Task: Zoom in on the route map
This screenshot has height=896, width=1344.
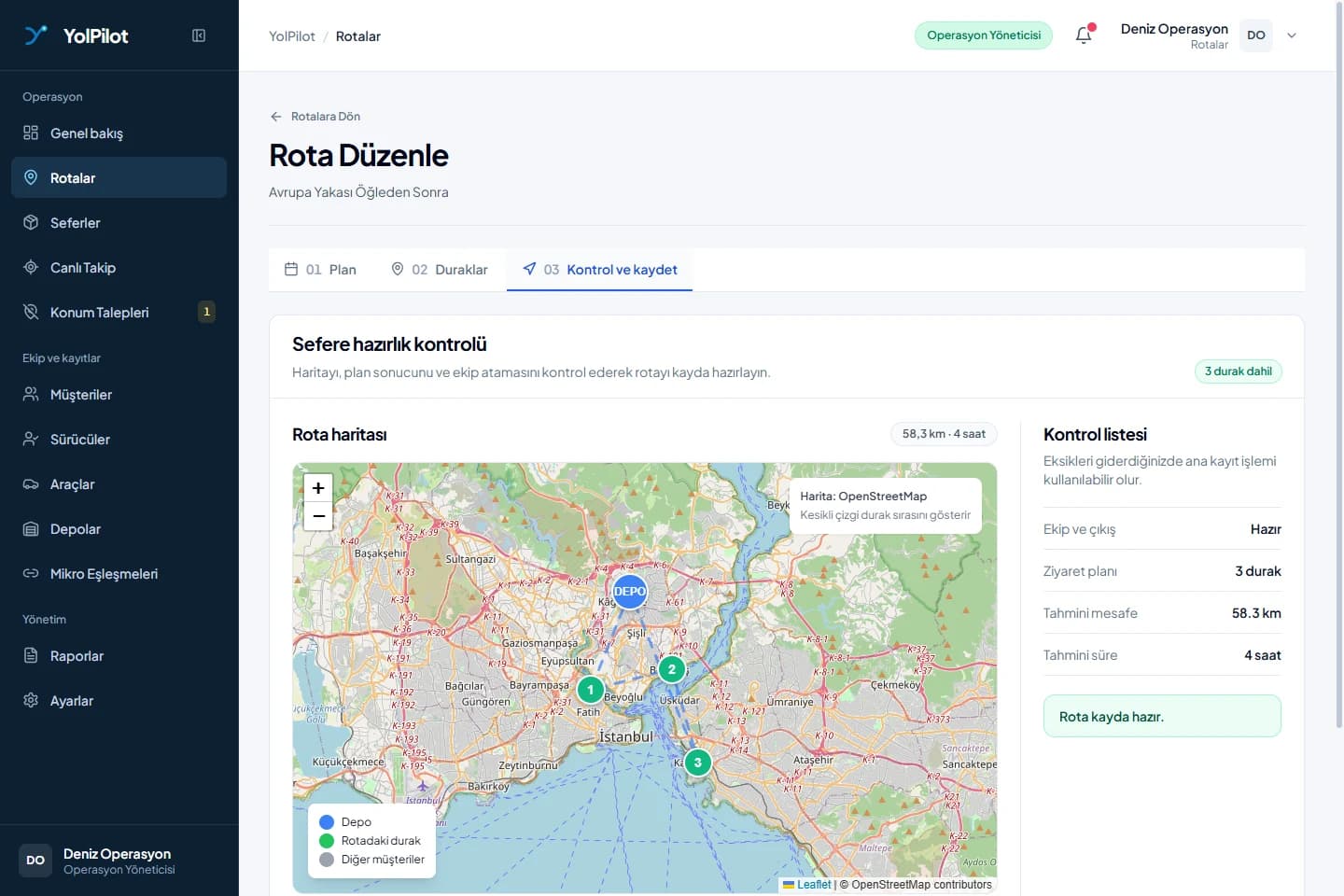Action: 318,487
